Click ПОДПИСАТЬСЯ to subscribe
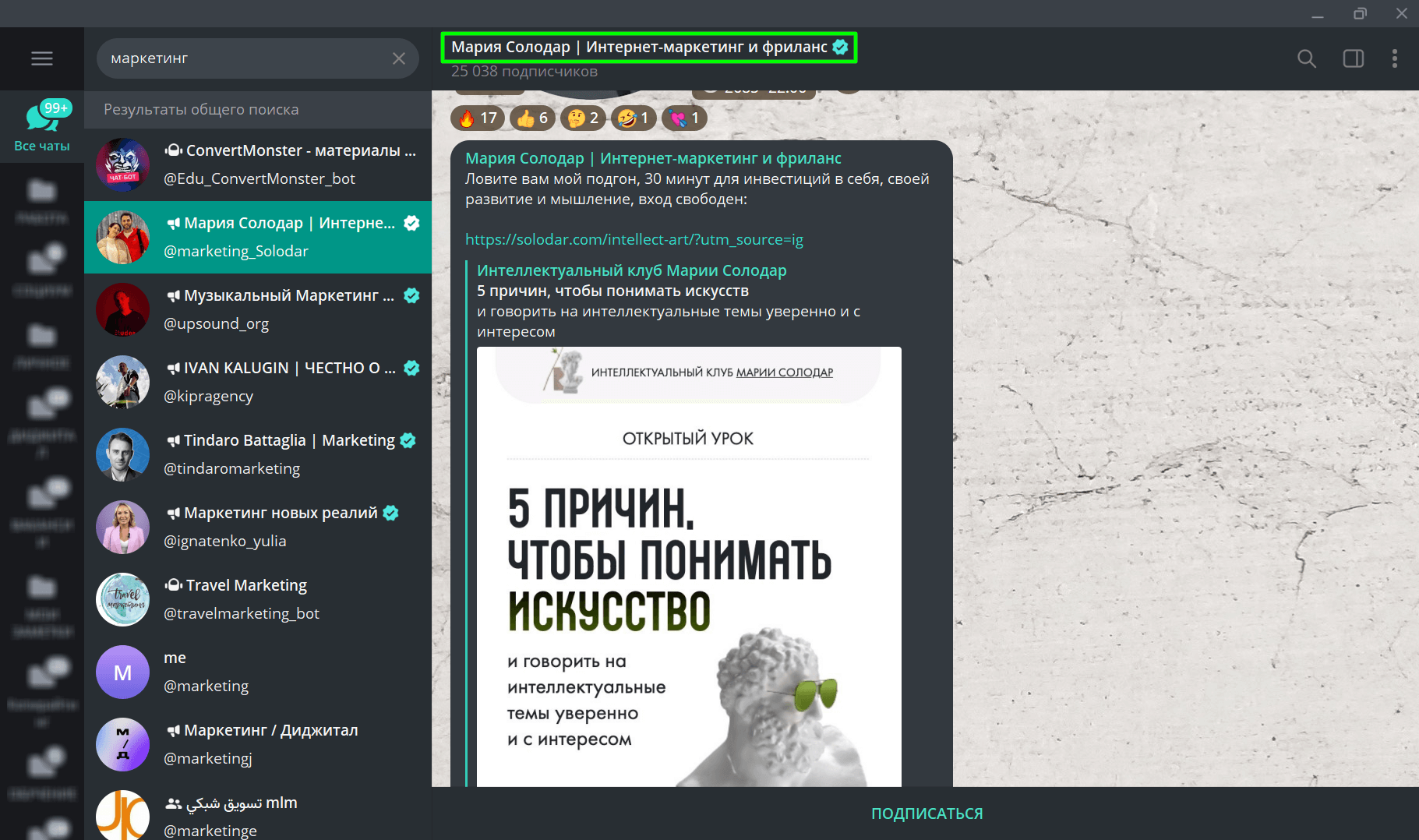This screenshot has width=1419, height=840. 927,814
